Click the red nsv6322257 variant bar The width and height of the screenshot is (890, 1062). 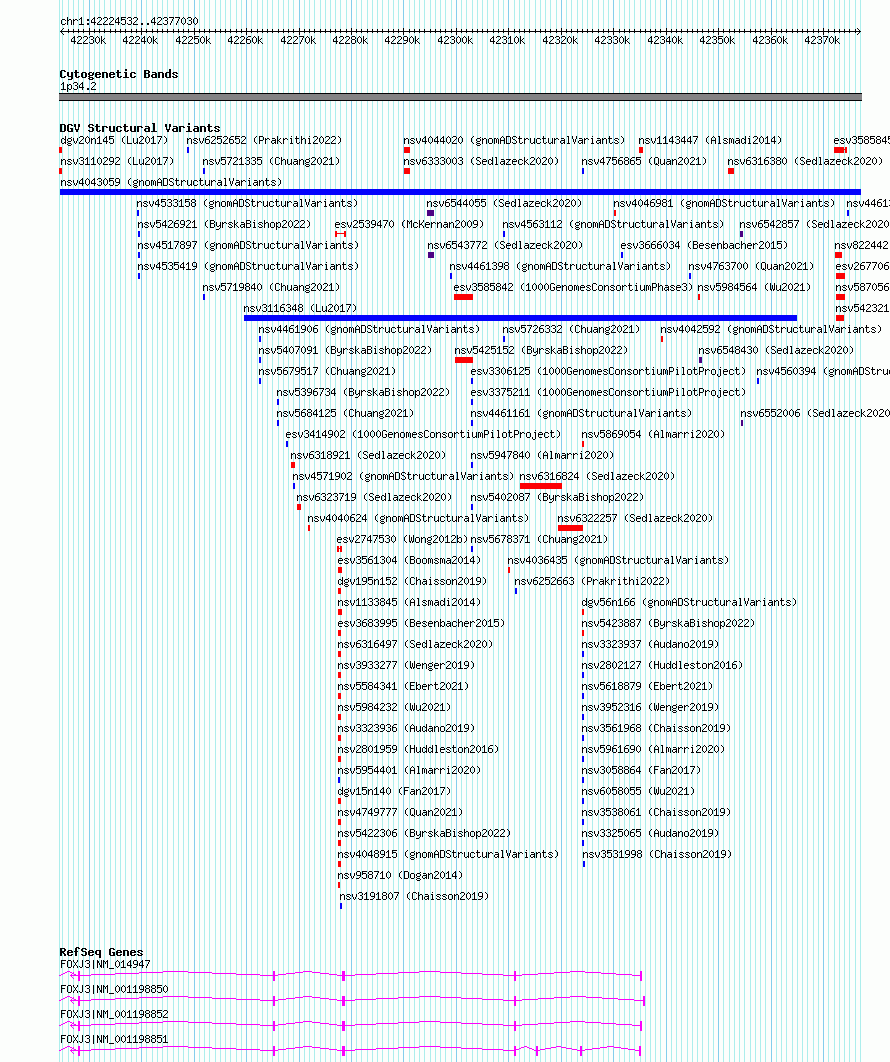570,528
